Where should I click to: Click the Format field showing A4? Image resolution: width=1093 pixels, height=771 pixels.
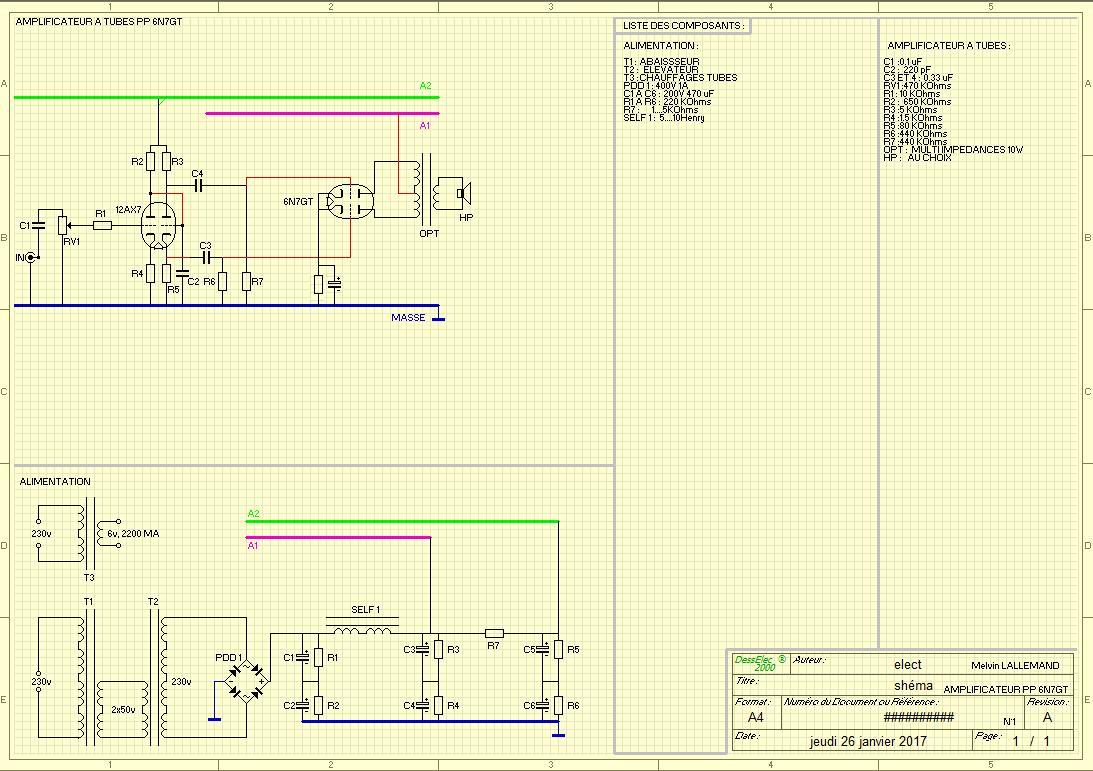tap(755, 717)
